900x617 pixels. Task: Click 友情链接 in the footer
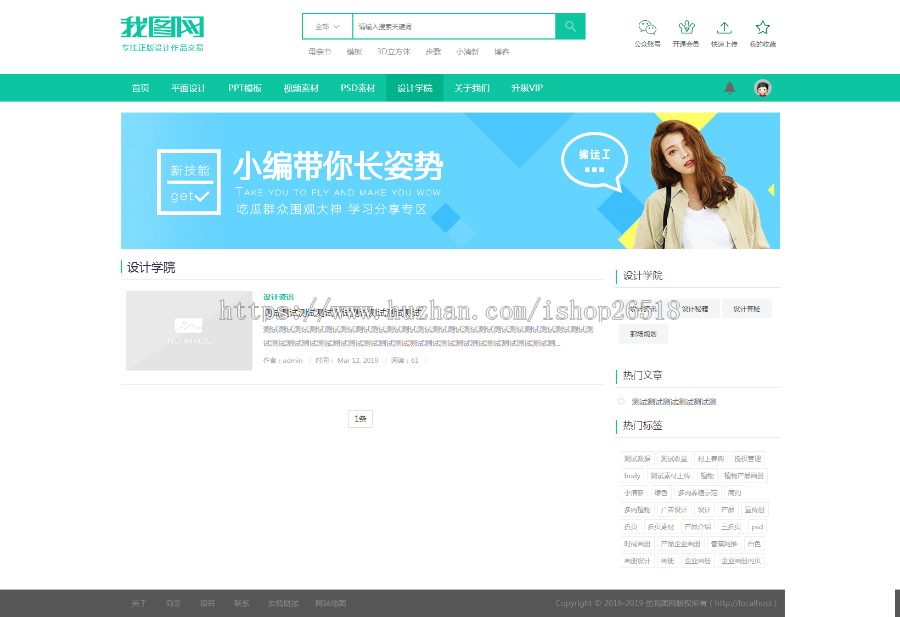(x=283, y=603)
